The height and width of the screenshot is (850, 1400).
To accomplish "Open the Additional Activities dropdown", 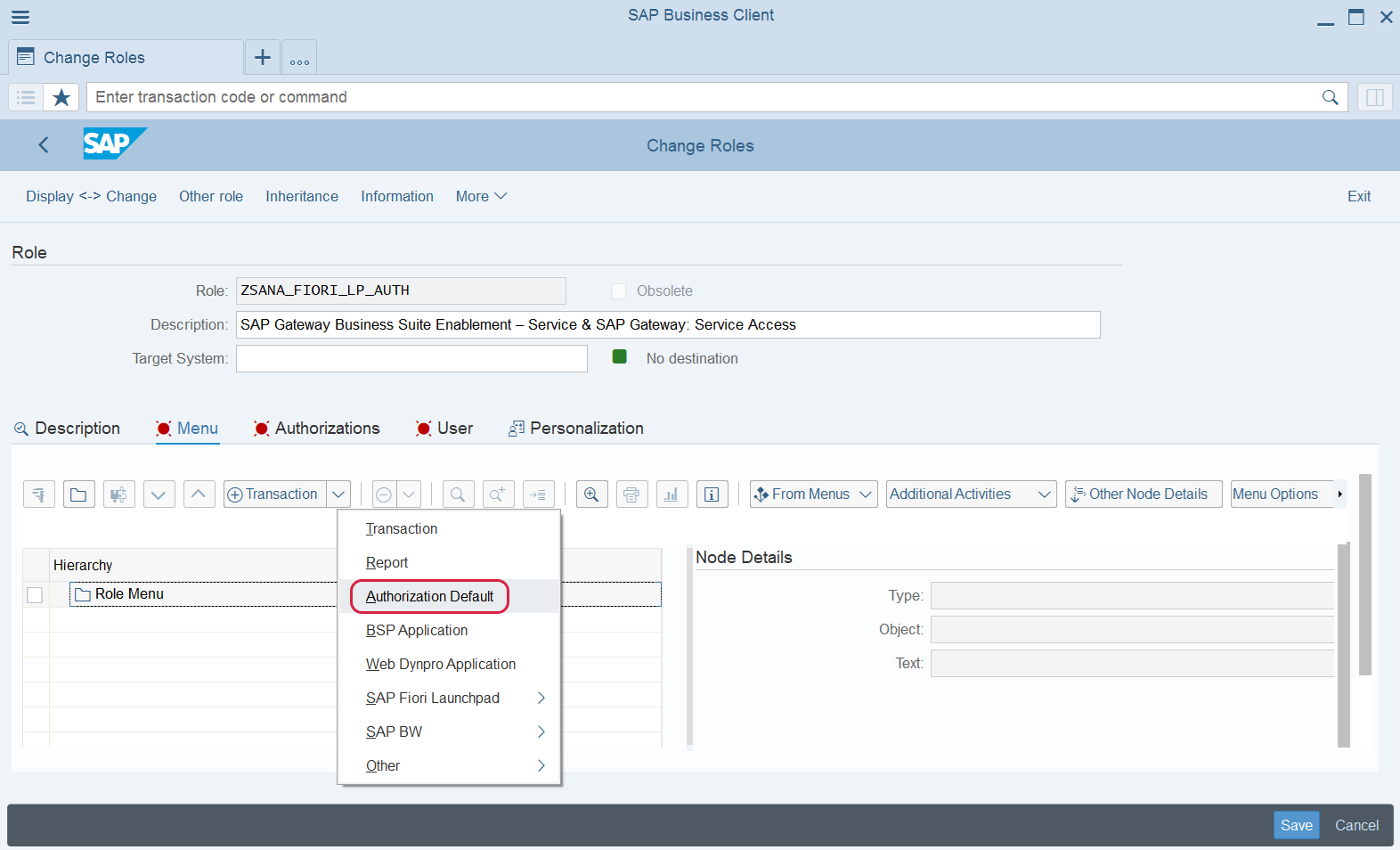I will click(972, 494).
